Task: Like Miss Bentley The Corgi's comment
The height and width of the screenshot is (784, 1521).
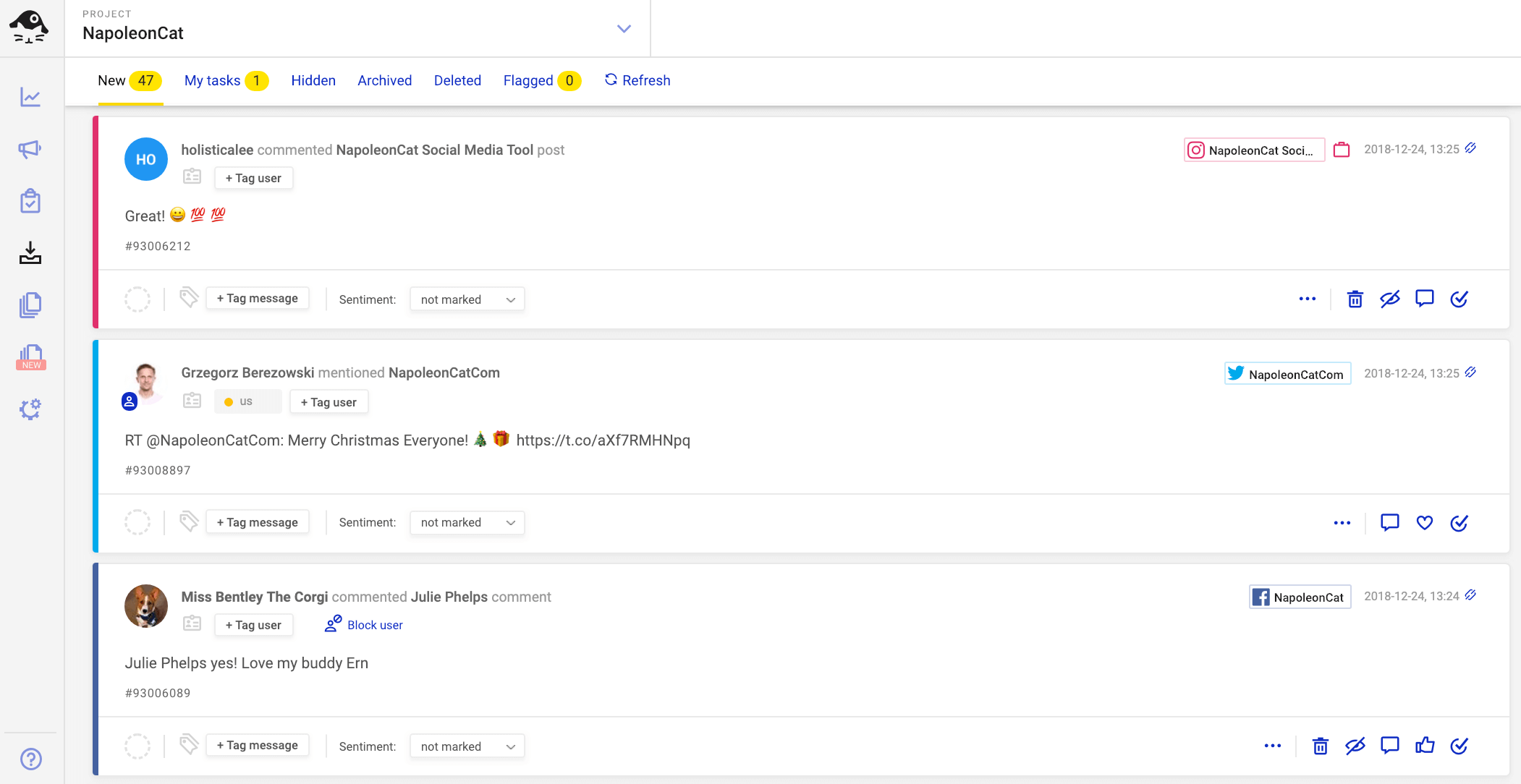Action: [x=1425, y=746]
